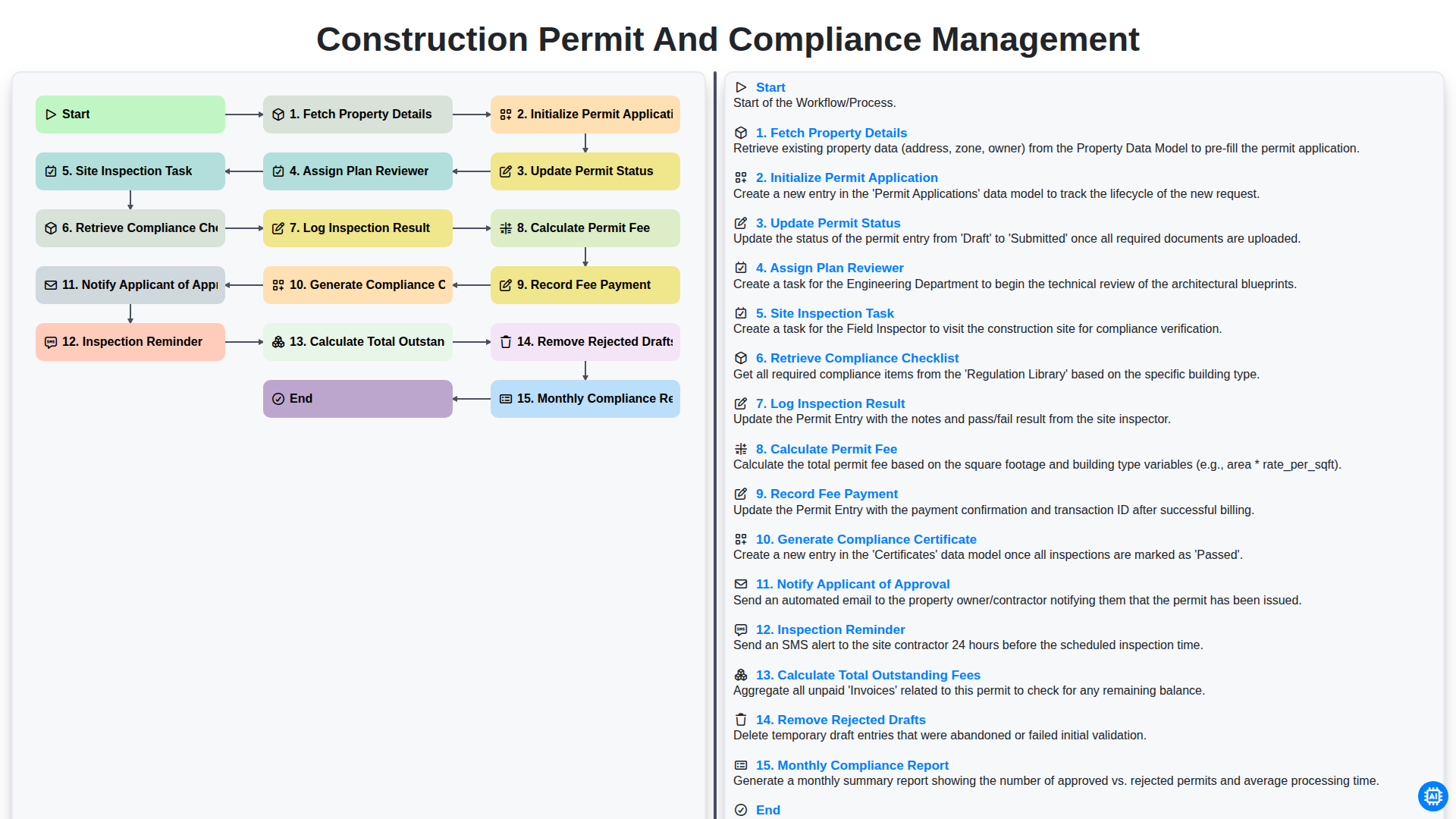
Task: Click the check-circle icon in the End node
Action: pos(278,399)
